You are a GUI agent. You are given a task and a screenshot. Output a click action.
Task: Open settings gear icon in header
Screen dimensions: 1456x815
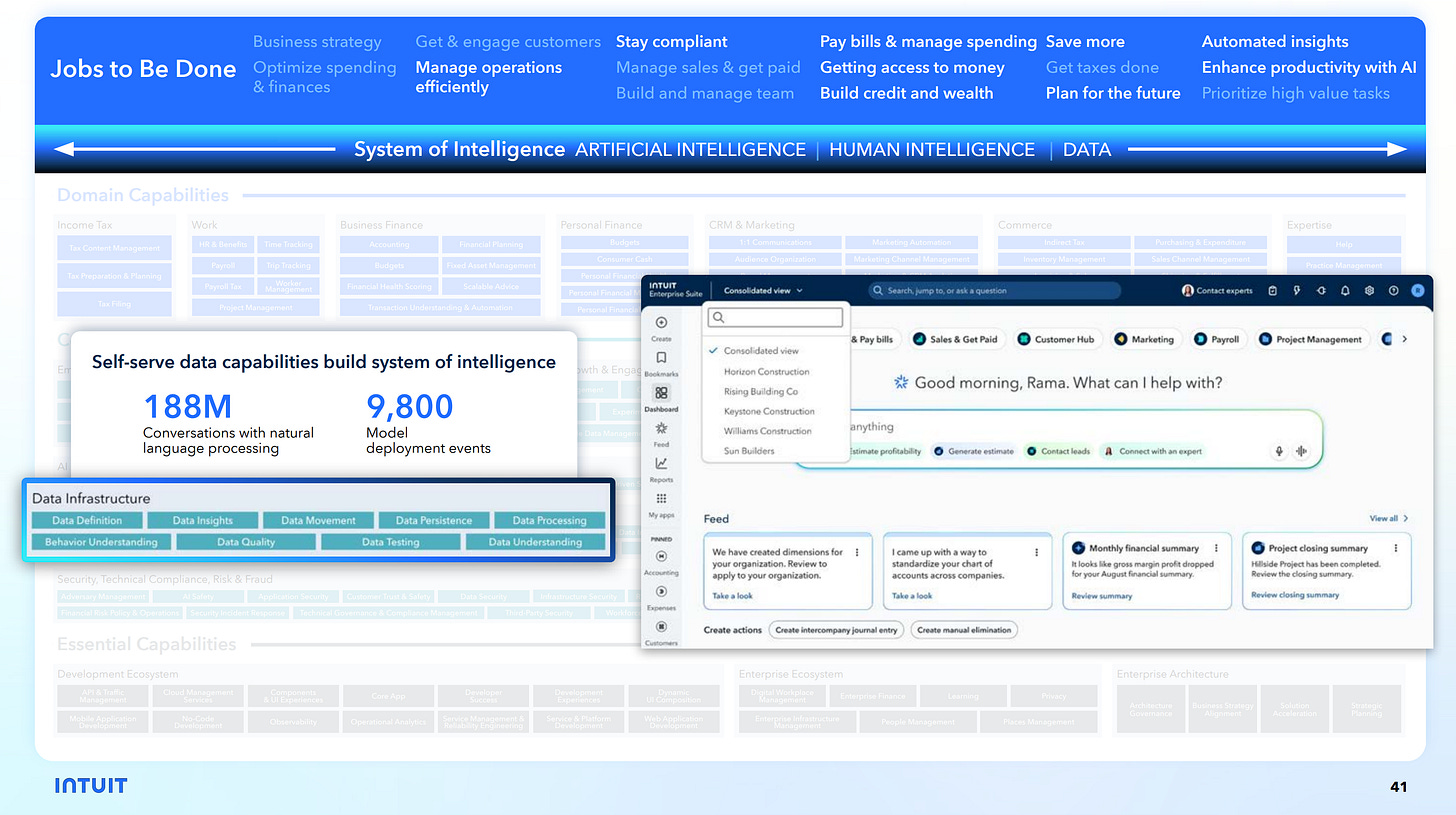(x=1369, y=291)
